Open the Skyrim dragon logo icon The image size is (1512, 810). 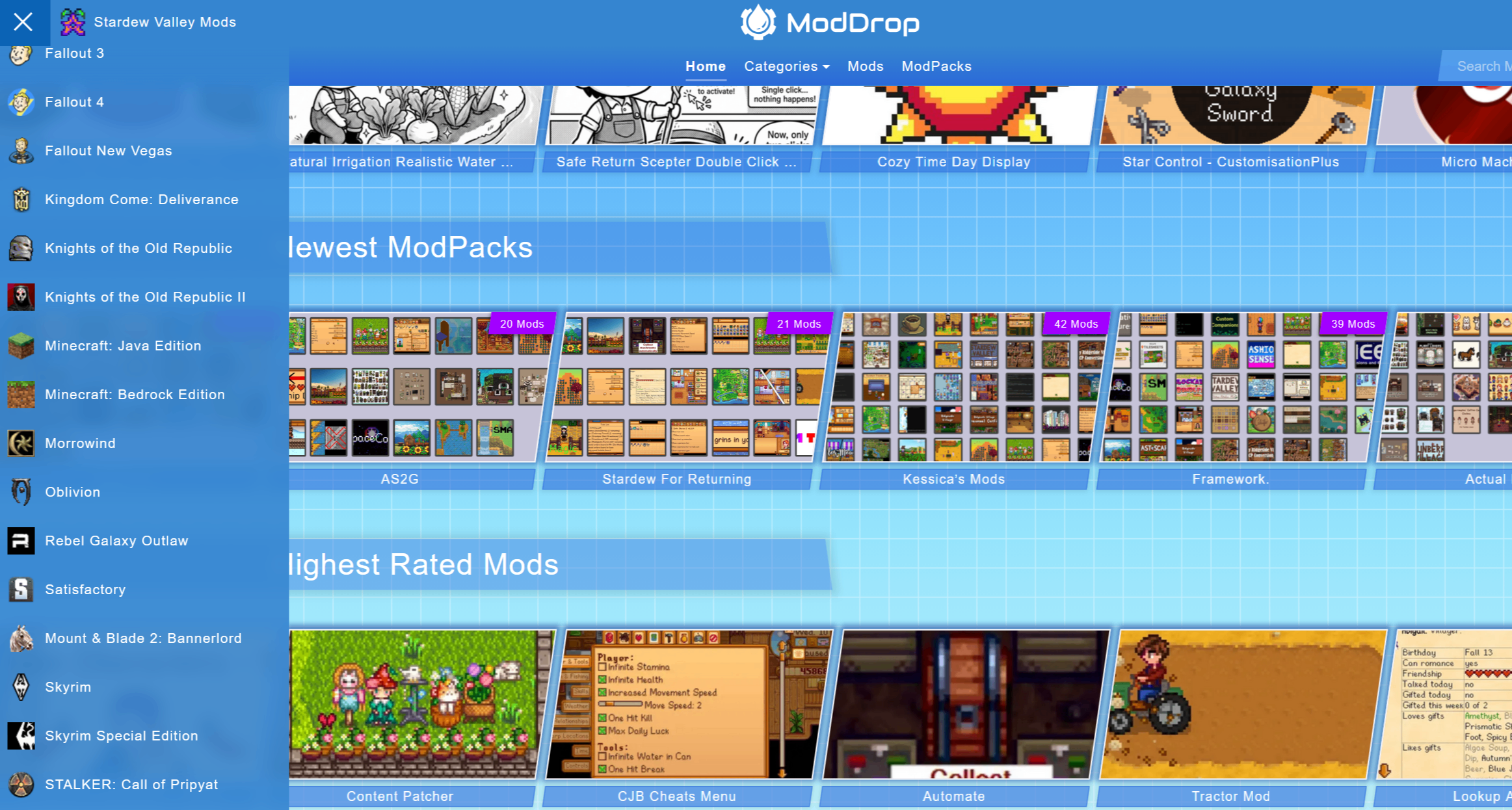21,687
